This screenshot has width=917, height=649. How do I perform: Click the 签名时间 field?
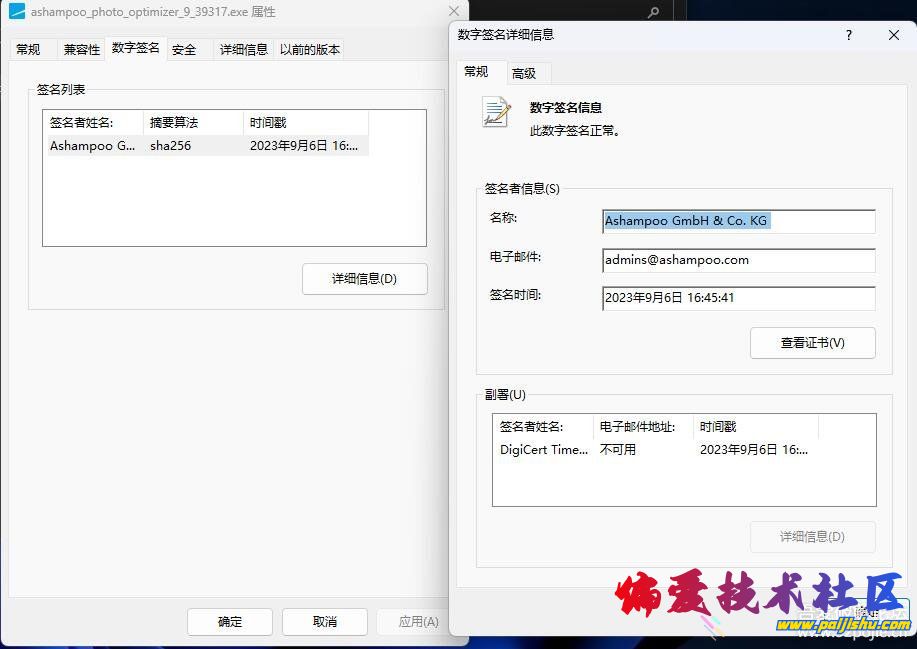click(738, 298)
